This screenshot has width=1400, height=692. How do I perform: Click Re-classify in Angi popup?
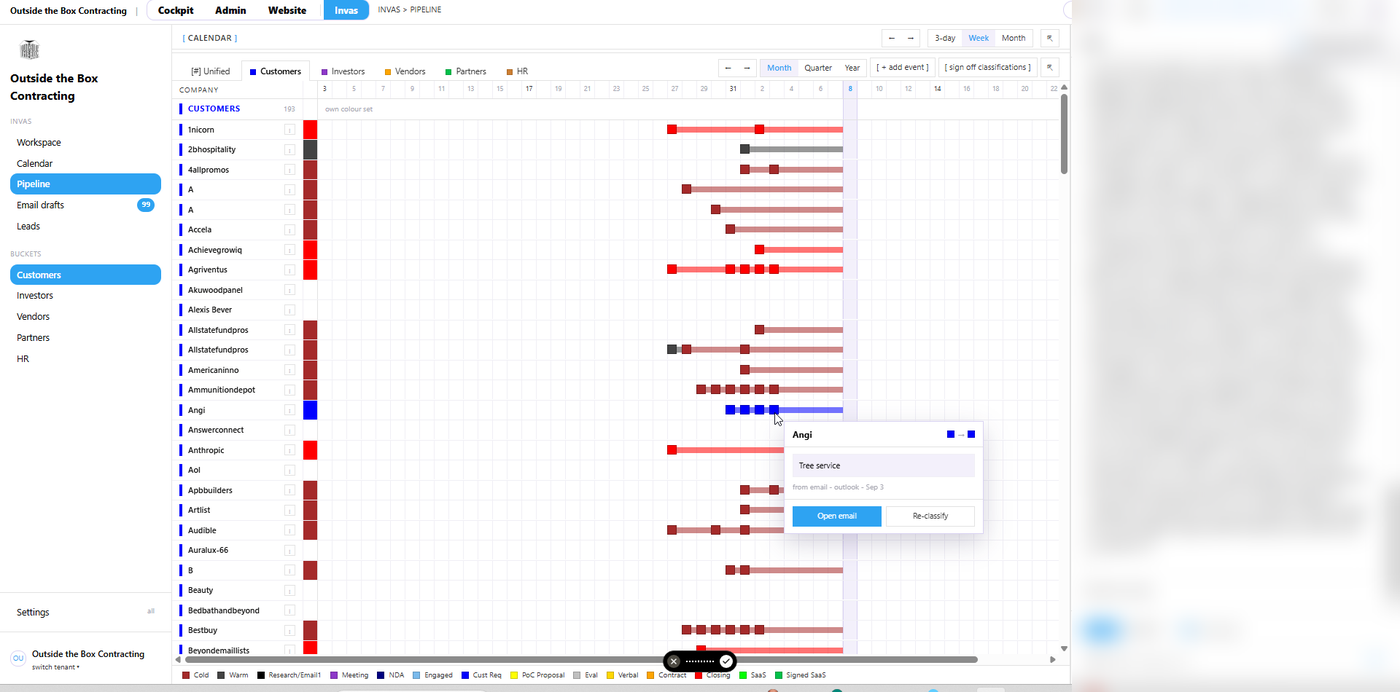tap(930, 516)
